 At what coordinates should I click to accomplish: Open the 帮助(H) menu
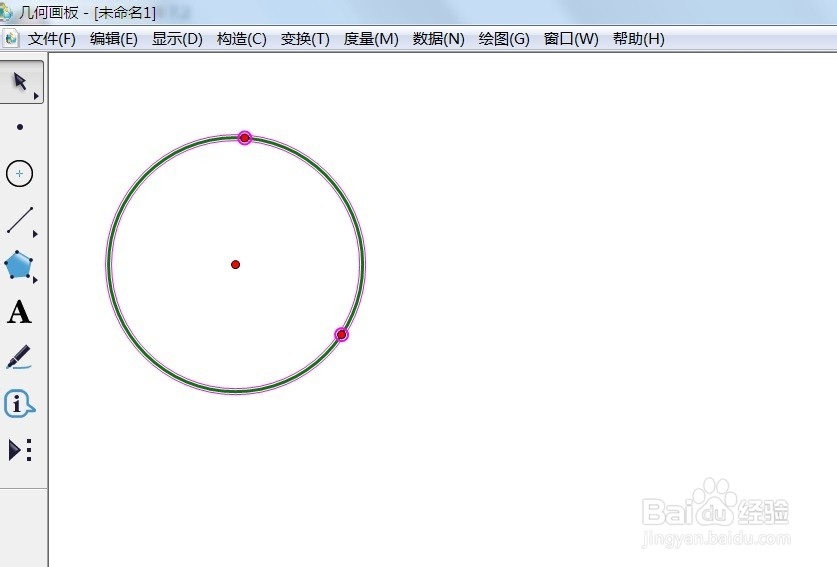pyautogui.click(x=638, y=39)
